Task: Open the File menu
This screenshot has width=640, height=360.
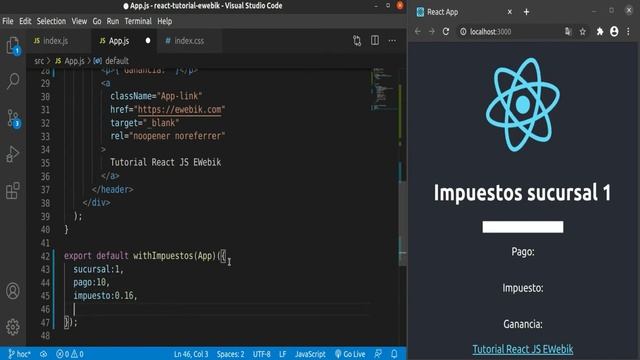Action: coord(8,21)
